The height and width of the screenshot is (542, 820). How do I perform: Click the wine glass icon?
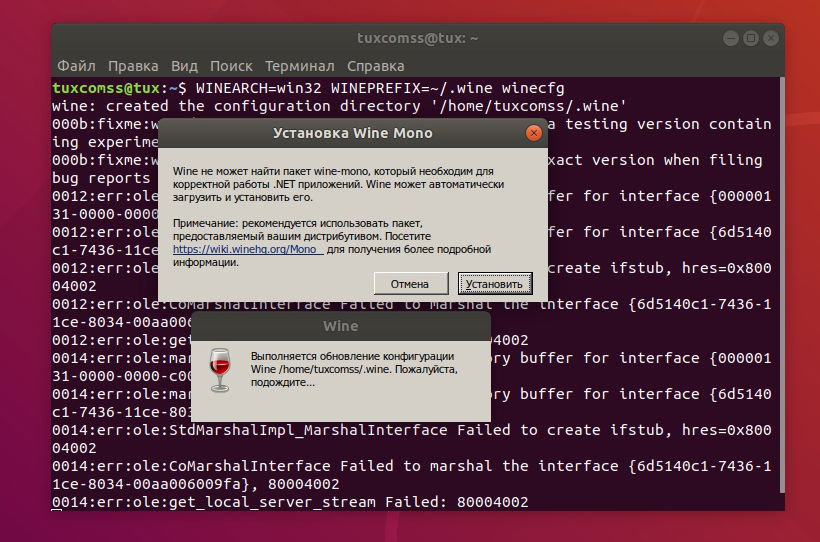point(220,370)
